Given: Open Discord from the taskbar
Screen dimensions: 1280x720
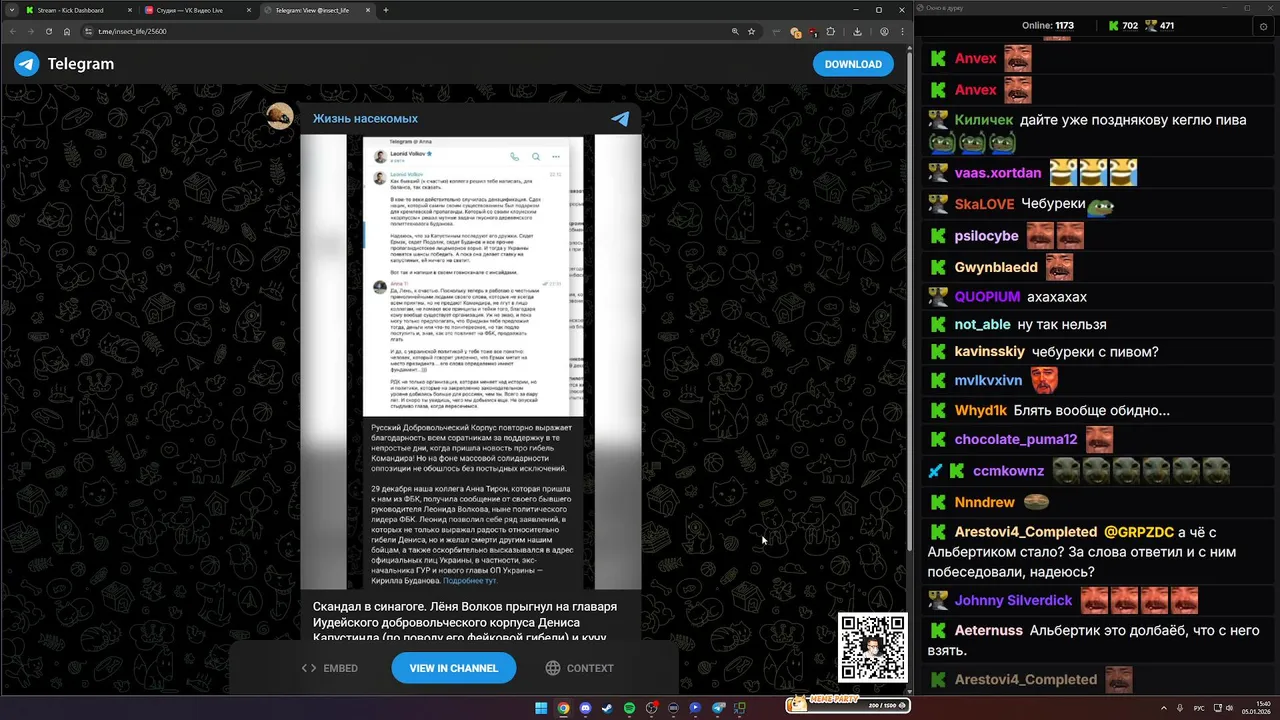Looking at the screenshot, I should 585,708.
